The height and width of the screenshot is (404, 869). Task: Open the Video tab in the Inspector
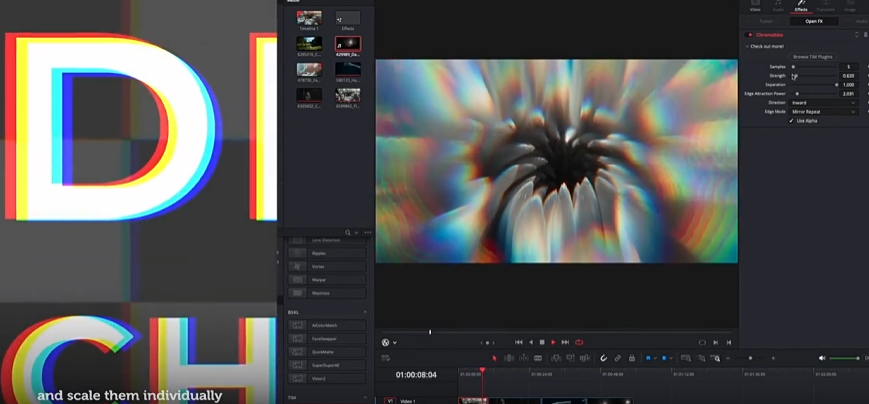click(x=755, y=7)
